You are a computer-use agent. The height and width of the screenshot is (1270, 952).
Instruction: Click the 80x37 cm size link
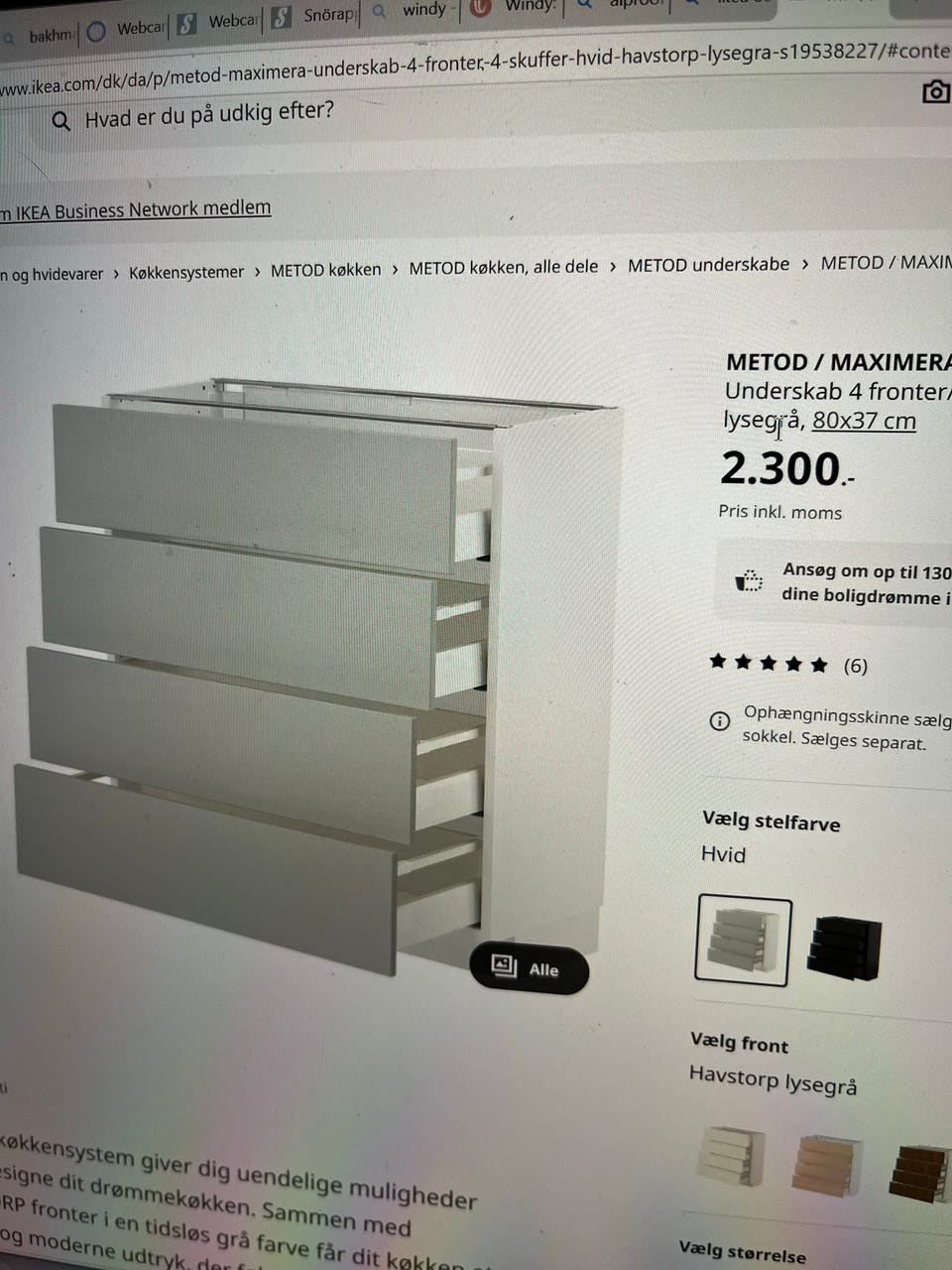pos(864,421)
